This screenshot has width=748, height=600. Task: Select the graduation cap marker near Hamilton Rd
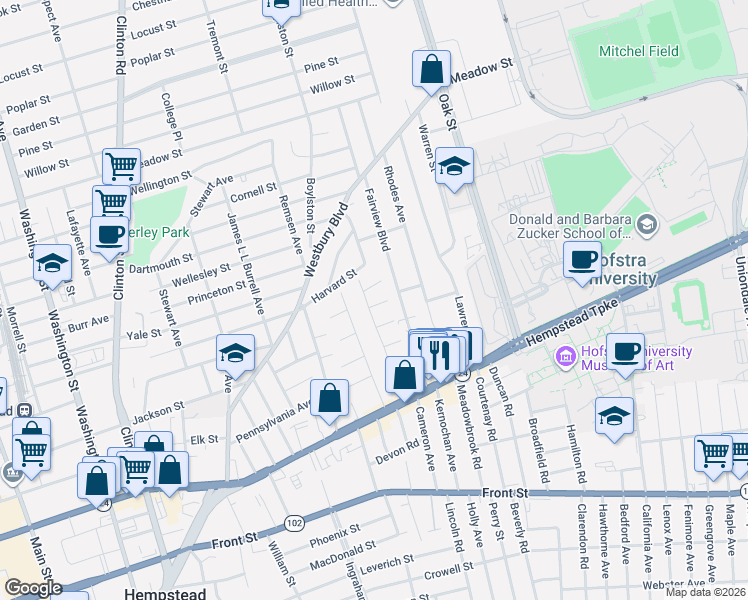(614, 417)
